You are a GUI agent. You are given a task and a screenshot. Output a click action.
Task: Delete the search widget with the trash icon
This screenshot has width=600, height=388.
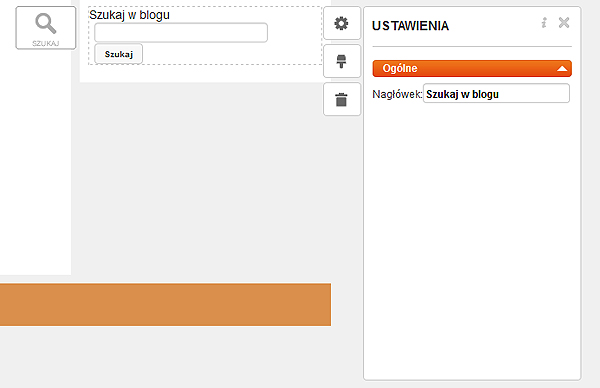[x=342, y=99]
